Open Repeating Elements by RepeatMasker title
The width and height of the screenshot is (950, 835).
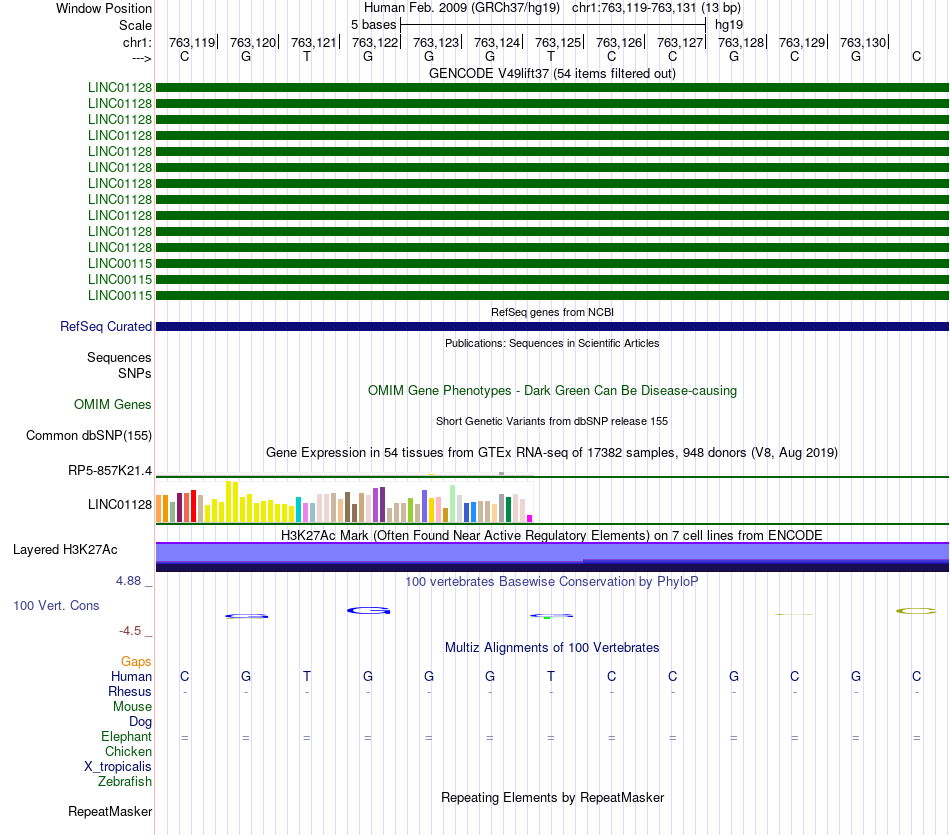(552, 797)
